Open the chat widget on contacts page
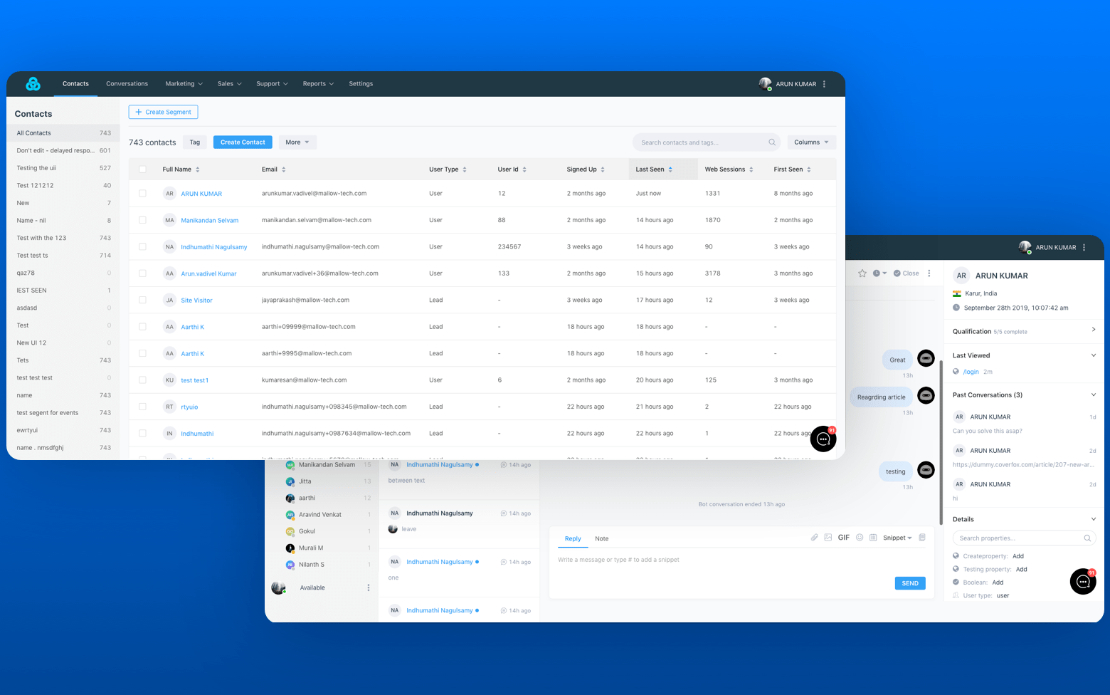Image resolution: width=1110 pixels, height=695 pixels. tap(823, 439)
